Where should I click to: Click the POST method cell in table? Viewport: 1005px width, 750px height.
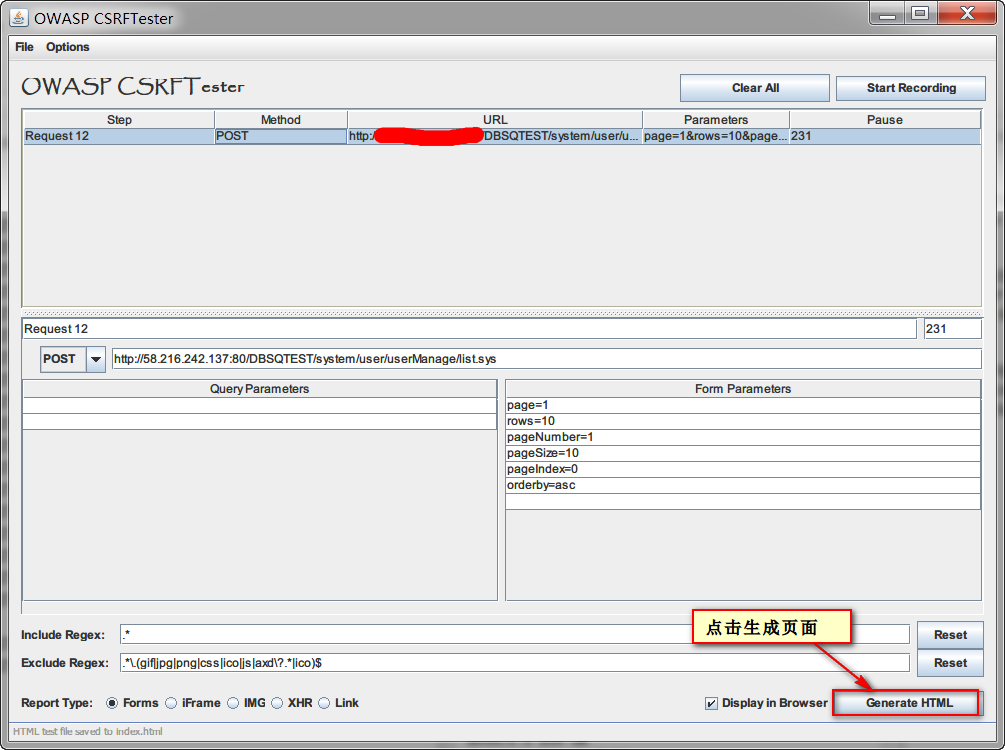pos(281,136)
